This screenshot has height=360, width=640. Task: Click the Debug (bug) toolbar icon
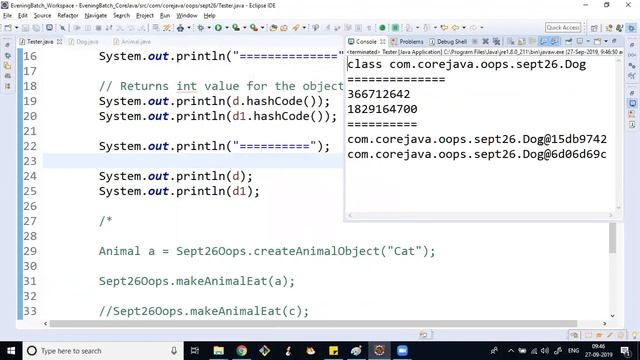(x=200, y=27)
